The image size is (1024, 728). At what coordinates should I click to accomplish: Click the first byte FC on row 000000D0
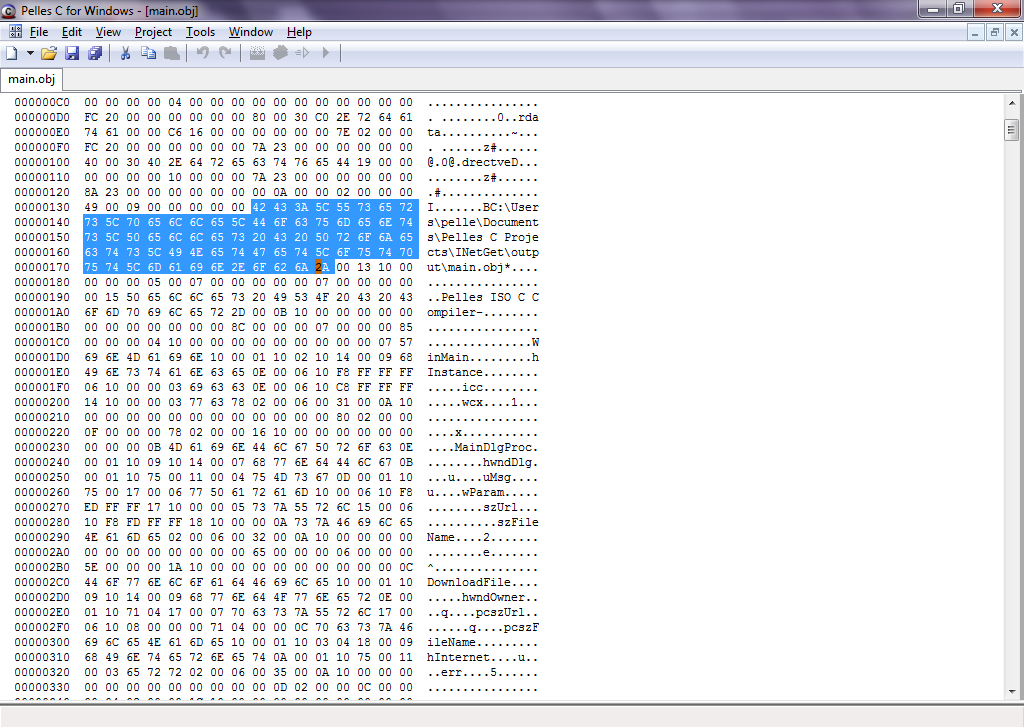[91, 118]
